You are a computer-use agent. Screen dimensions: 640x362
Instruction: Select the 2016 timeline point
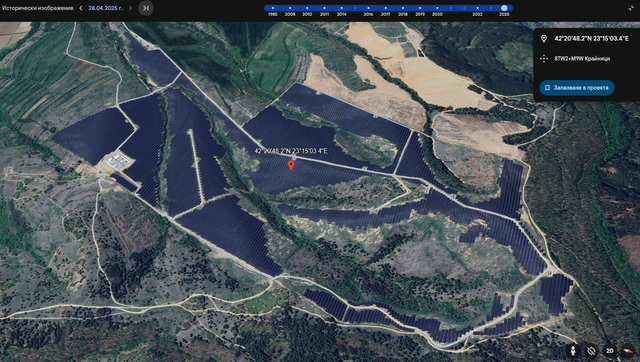pyautogui.click(x=368, y=8)
